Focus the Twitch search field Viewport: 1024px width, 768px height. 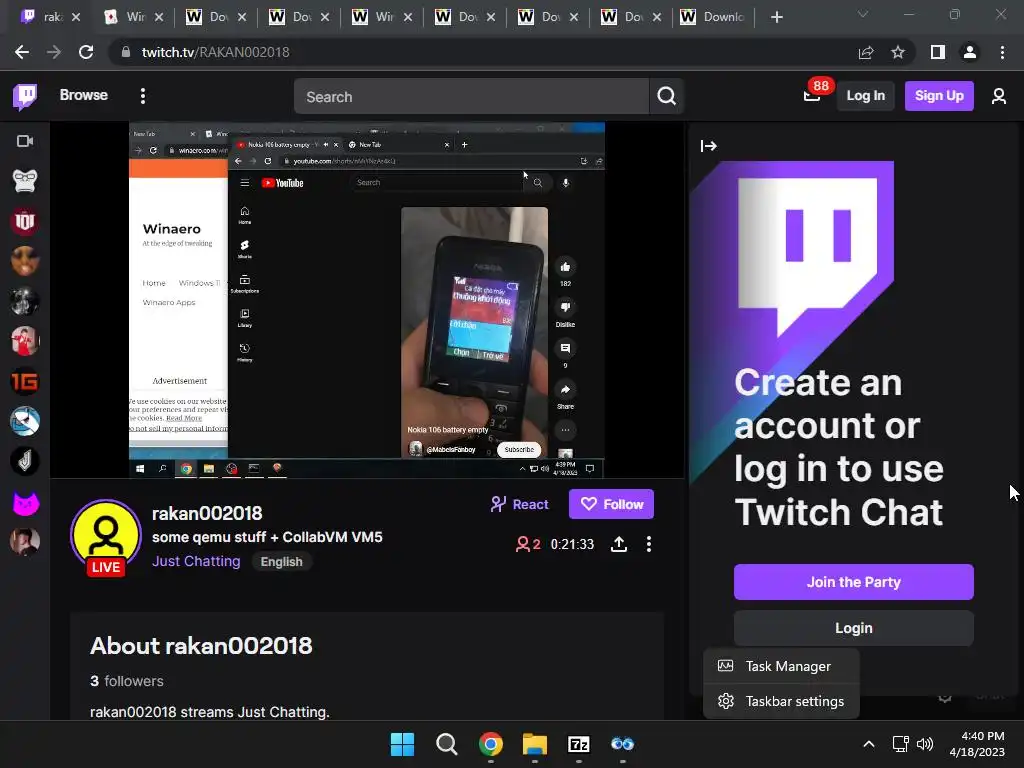(x=471, y=97)
